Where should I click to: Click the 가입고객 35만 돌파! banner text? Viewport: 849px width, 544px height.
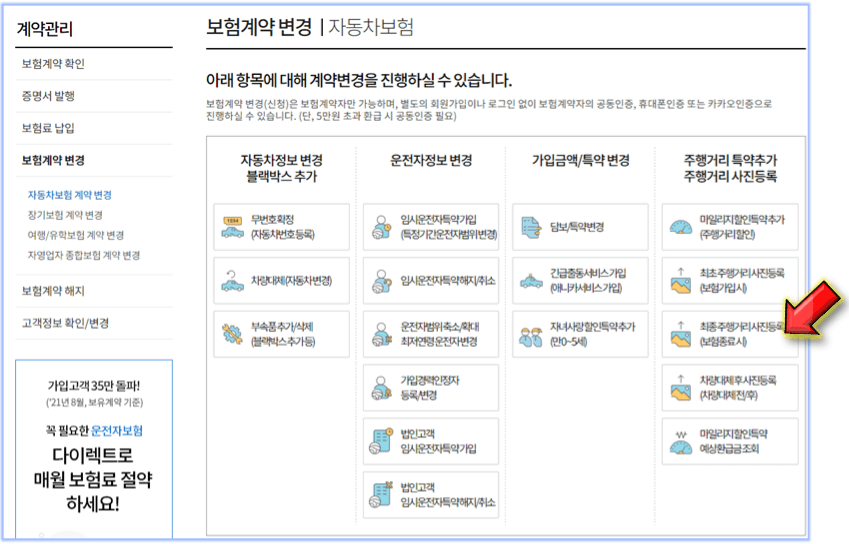[x=94, y=386]
